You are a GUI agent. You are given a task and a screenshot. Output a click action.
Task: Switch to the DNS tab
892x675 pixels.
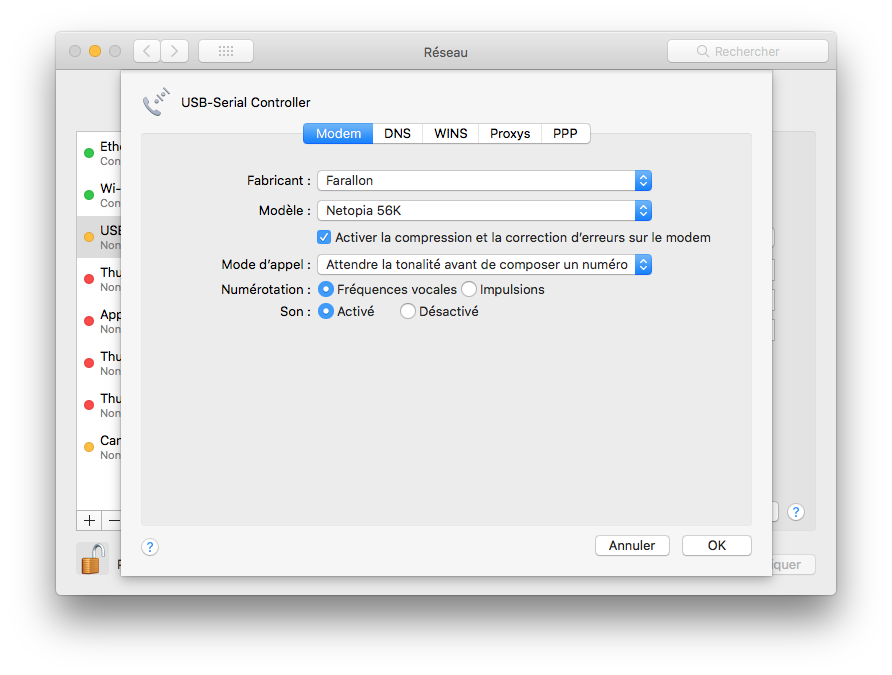pyautogui.click(x=397, y=134)
